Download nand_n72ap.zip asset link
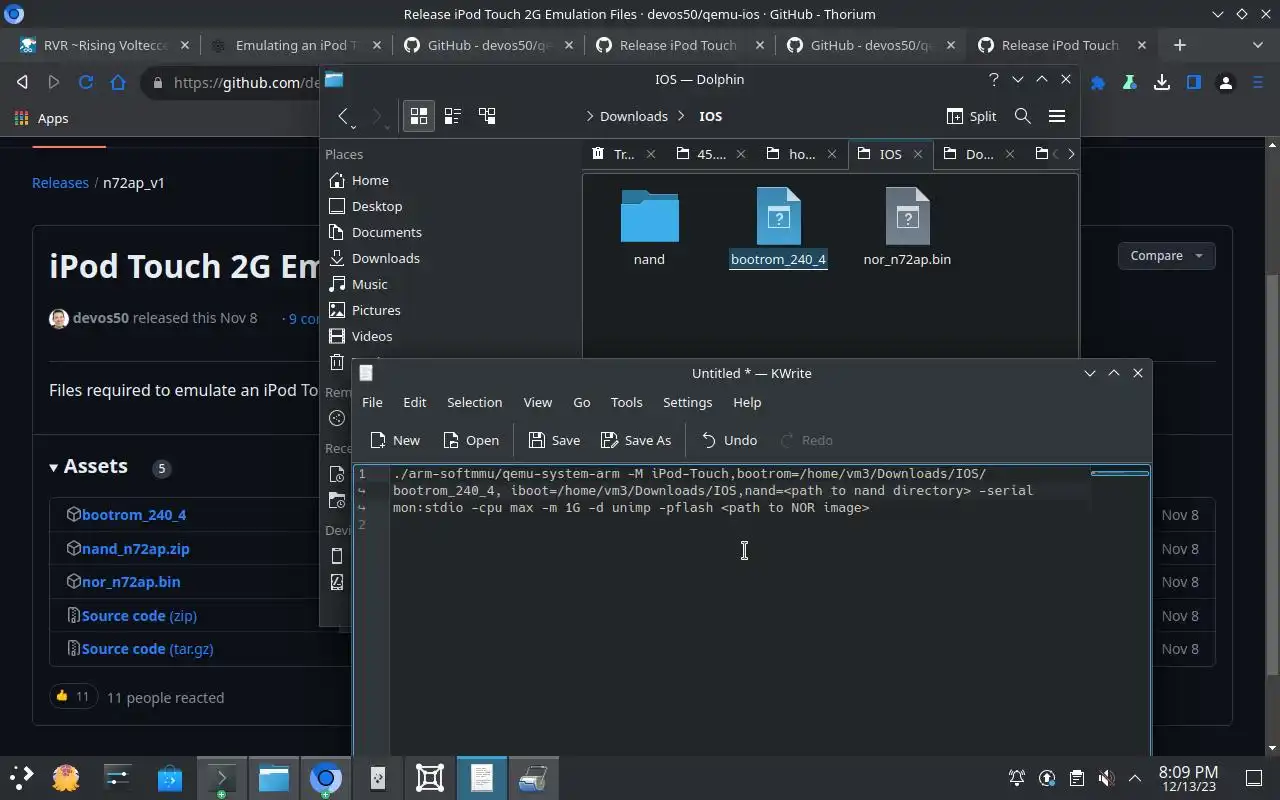 point(135,548)
